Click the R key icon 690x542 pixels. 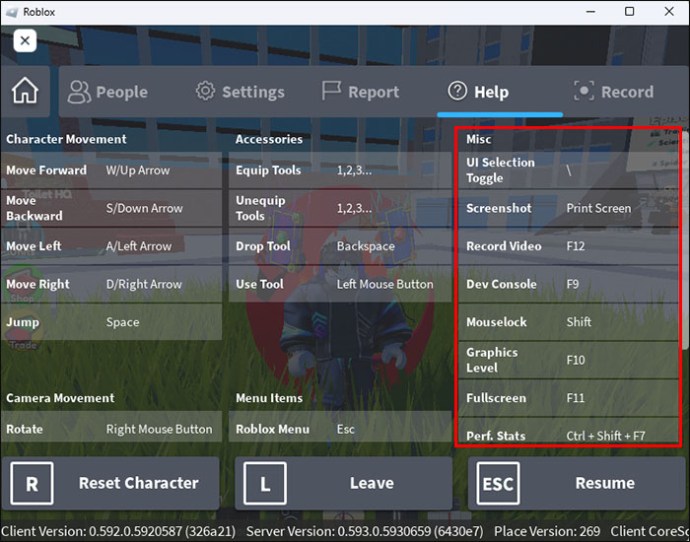pyautogui.click(x=32, y=484)
